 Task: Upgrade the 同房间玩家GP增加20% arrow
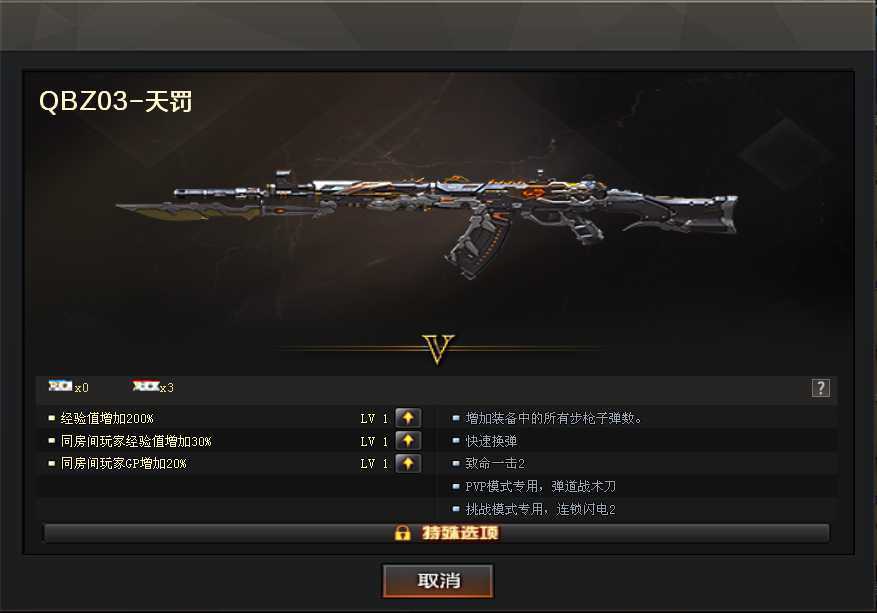pyautogui.click(x=408, y=463)
